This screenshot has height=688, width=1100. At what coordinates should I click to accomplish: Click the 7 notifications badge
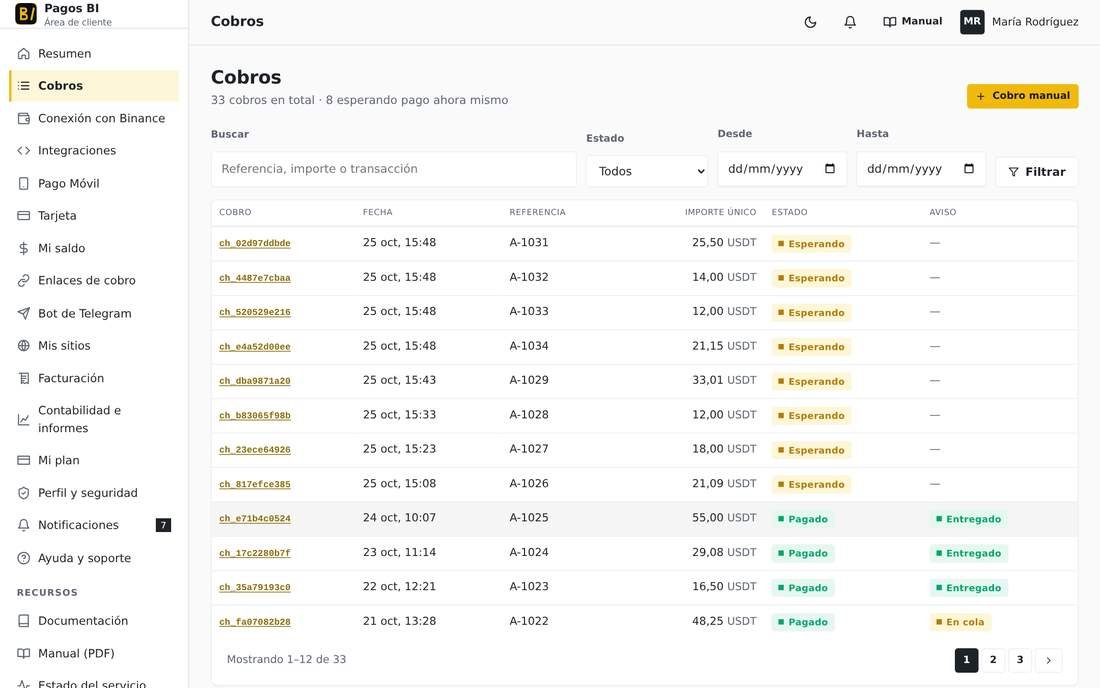click(163, 525)
